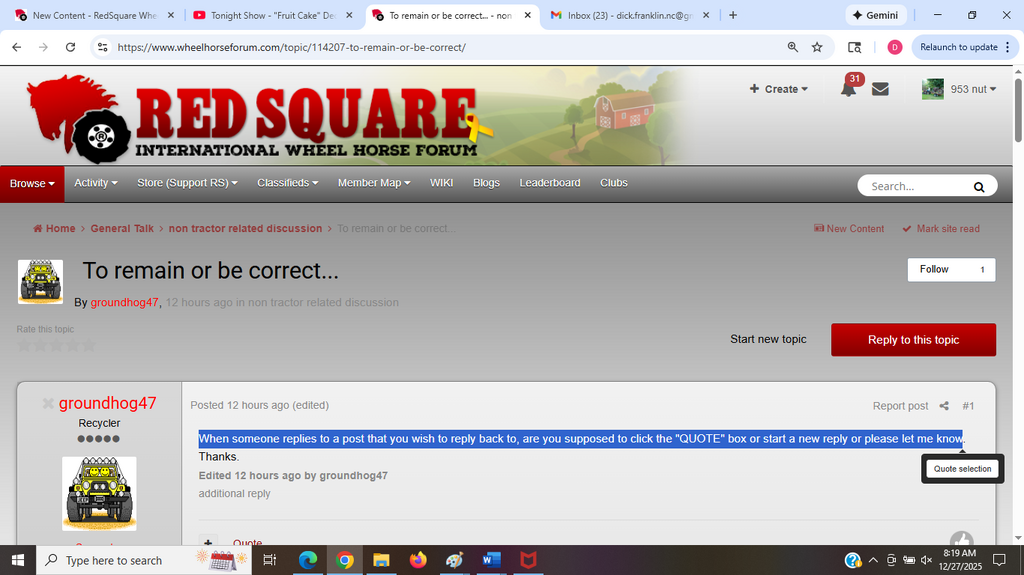Rate this topic five stars

click(x=88, y=346)
